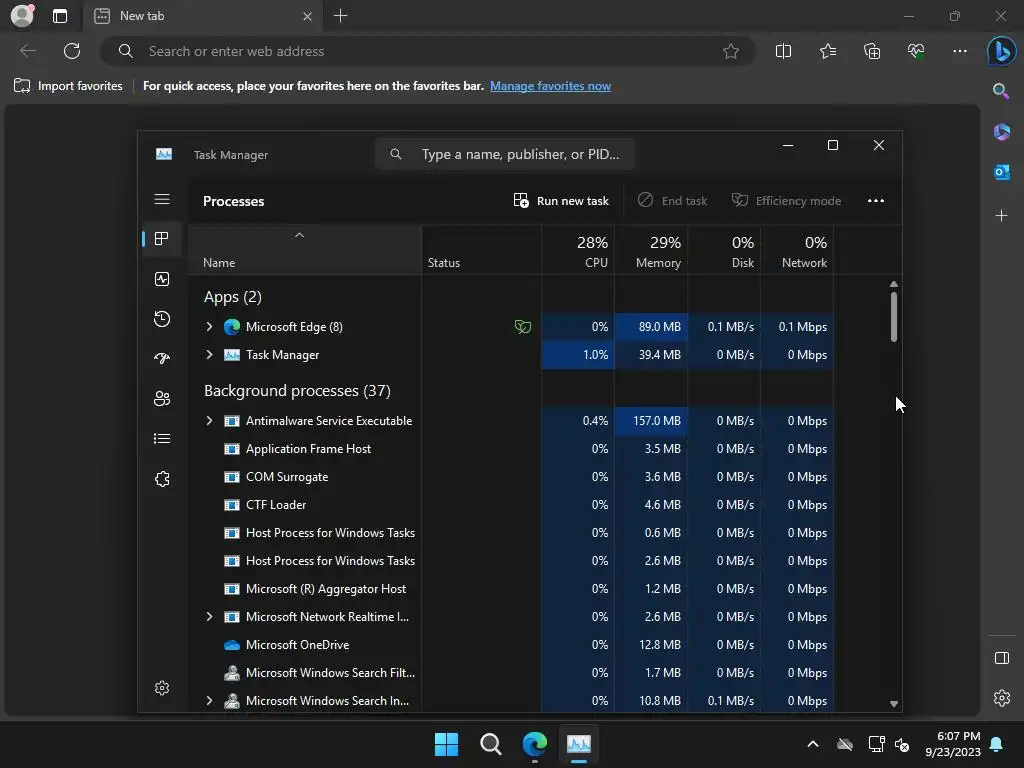
Task: Open Services page in Task Manager sidebar
Action: pyautogui.click(x=162, y=479)
